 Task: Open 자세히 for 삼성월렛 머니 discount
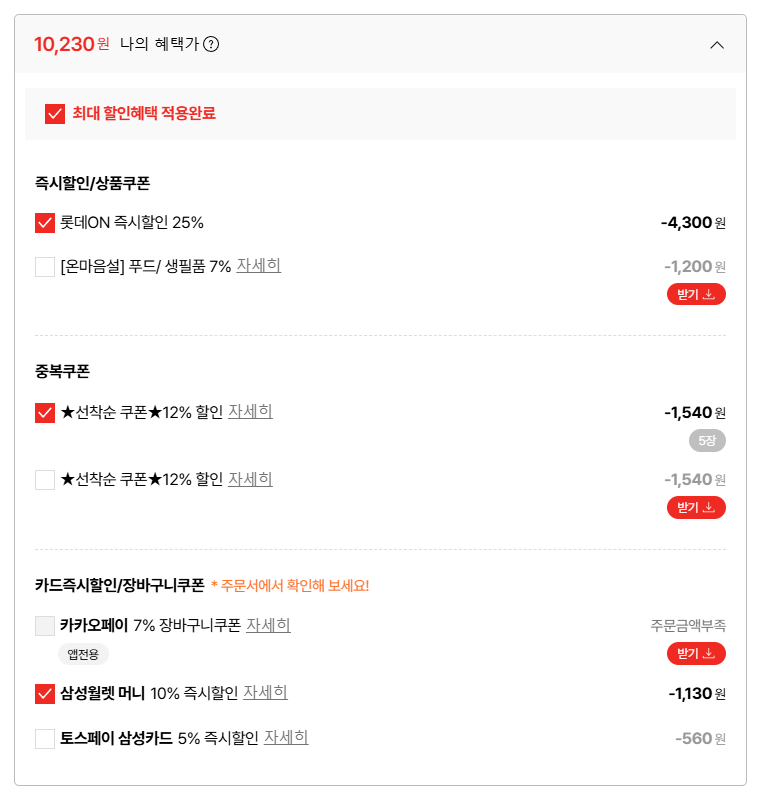click(x=265, y=692)
